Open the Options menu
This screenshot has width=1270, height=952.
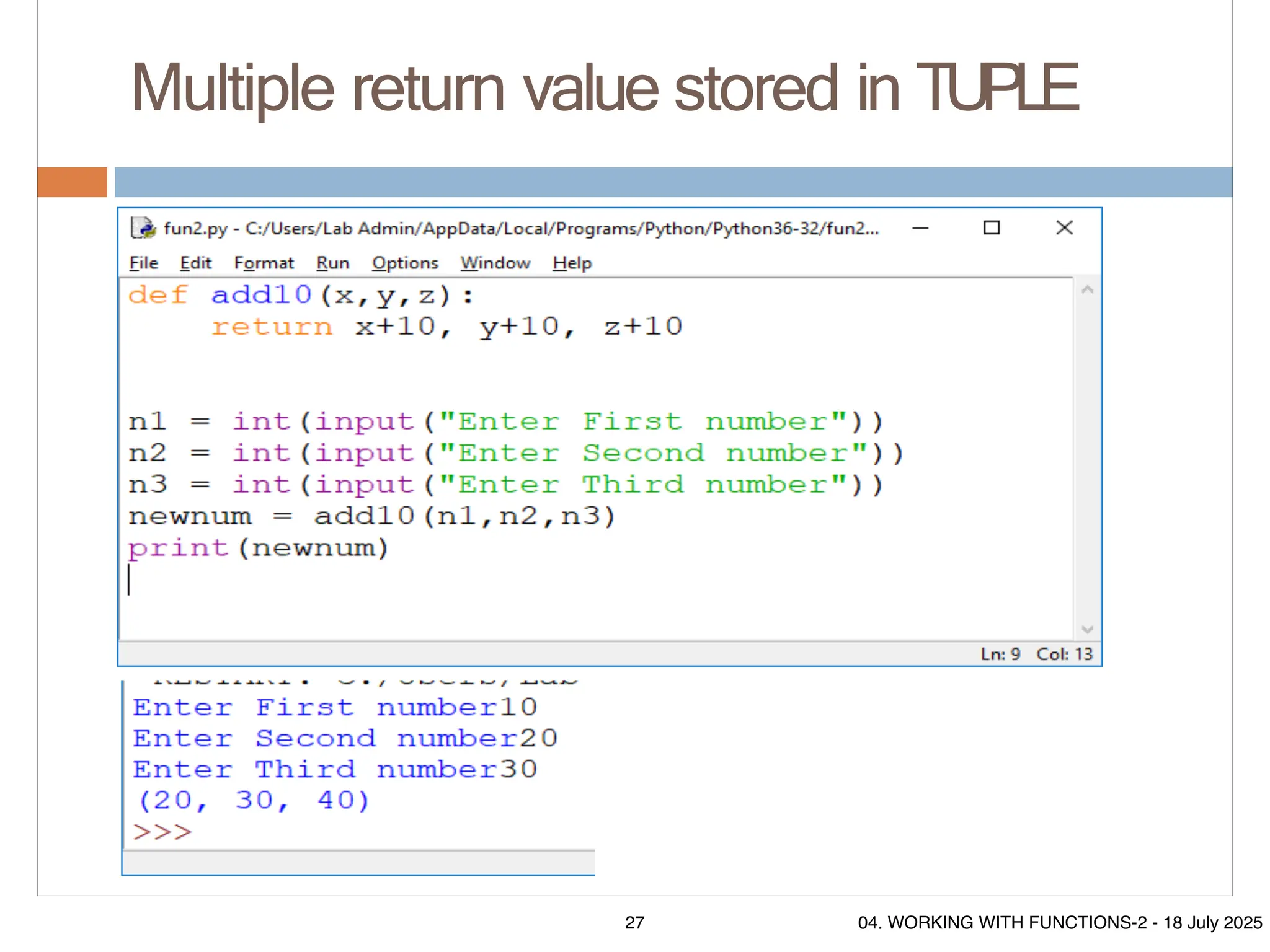pyautogui.click(x=405, y=263)
